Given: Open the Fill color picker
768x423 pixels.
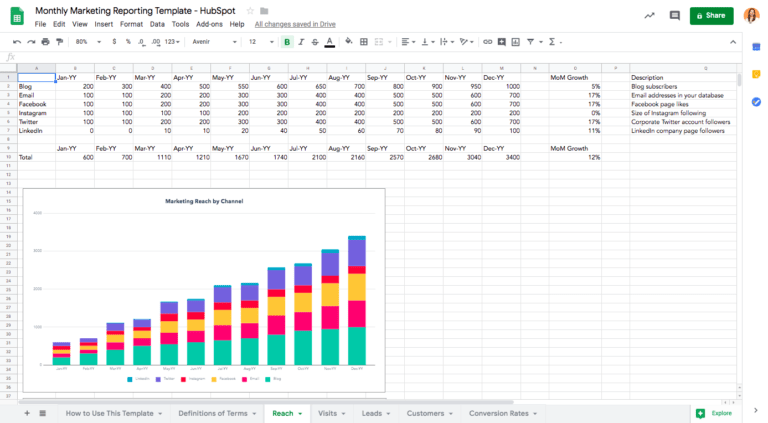Looking at the screenshot, I should point(348,42).
